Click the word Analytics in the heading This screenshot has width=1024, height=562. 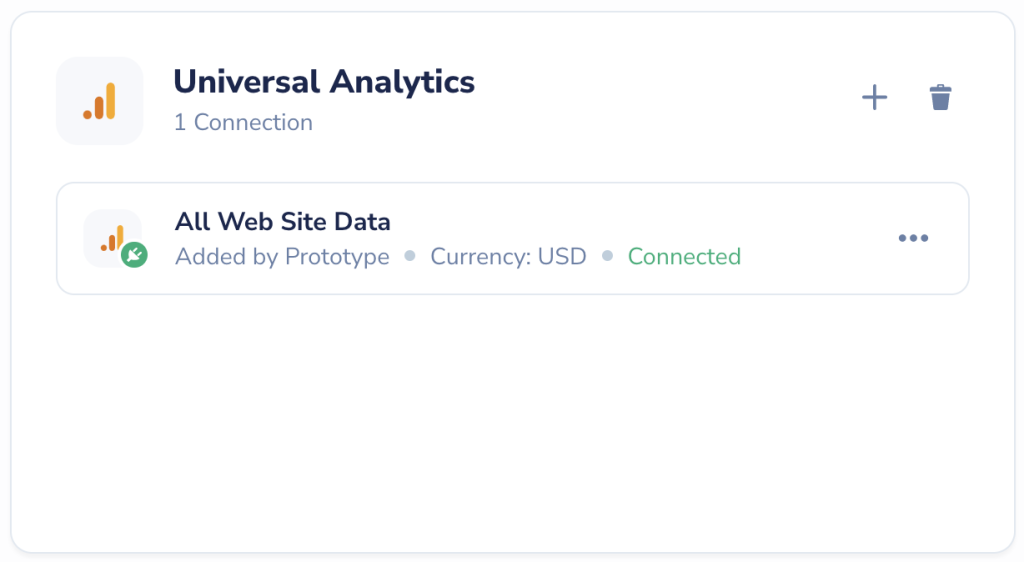[402, 82]
